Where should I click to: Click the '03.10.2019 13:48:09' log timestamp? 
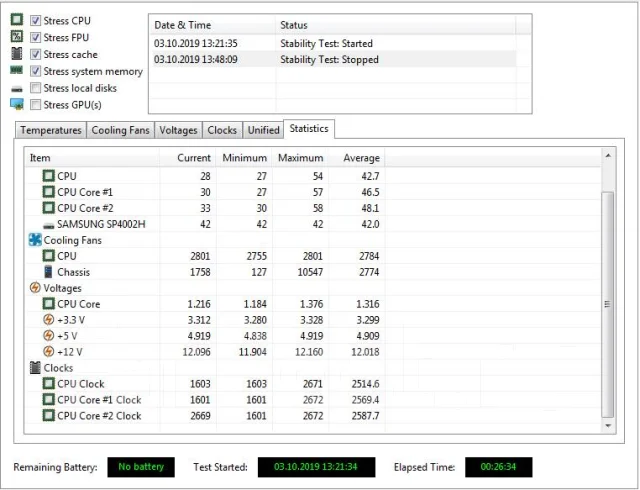pos(196,60)
